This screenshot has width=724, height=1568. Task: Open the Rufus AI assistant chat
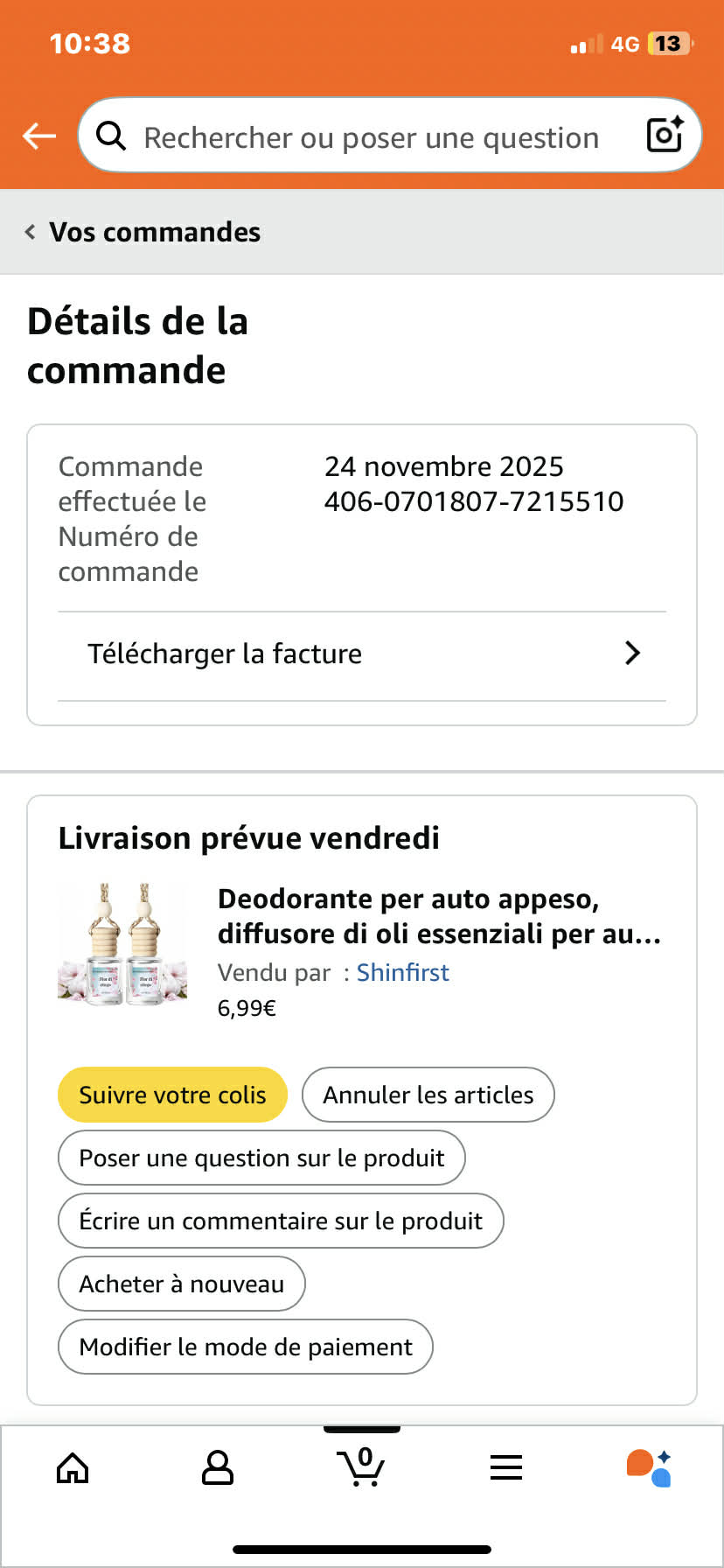(649, 1467)
